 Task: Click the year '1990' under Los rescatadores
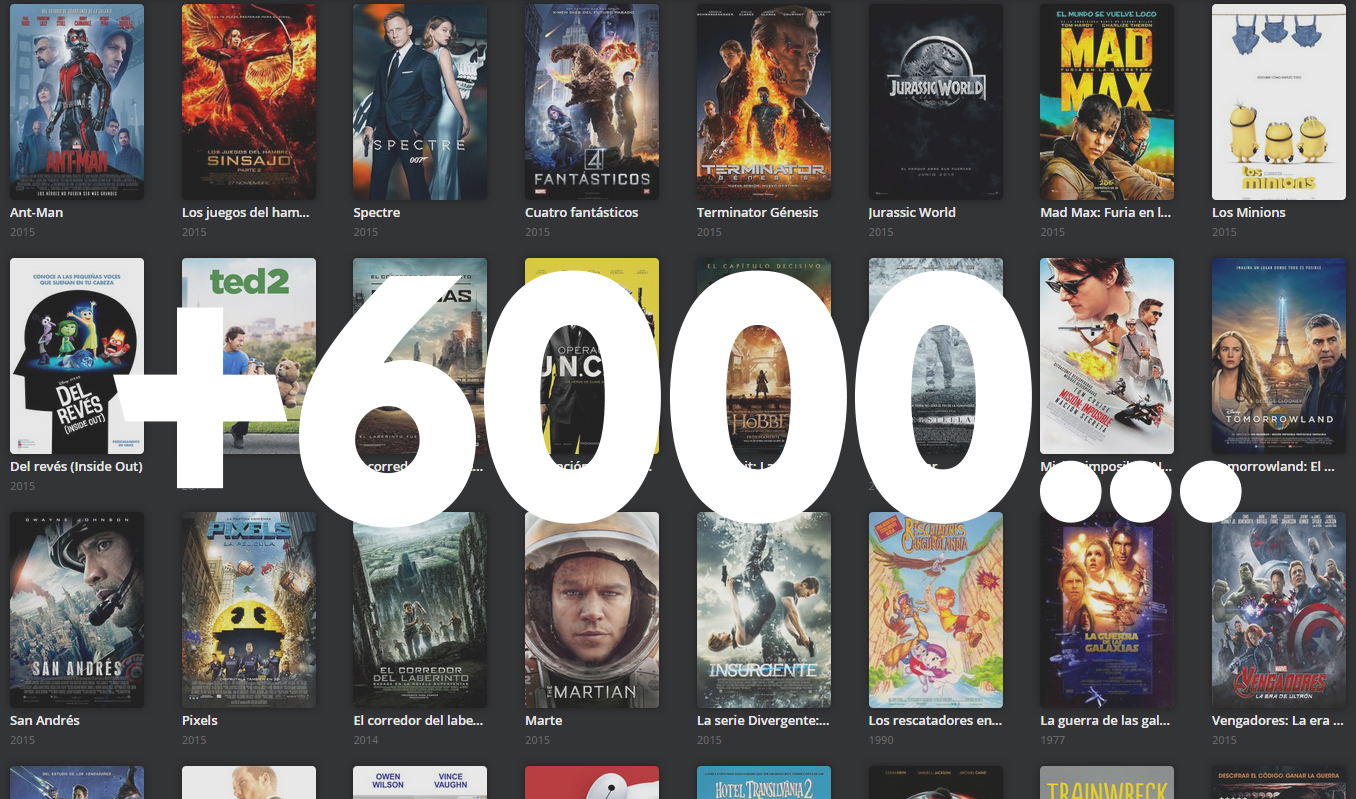point(881,740)
